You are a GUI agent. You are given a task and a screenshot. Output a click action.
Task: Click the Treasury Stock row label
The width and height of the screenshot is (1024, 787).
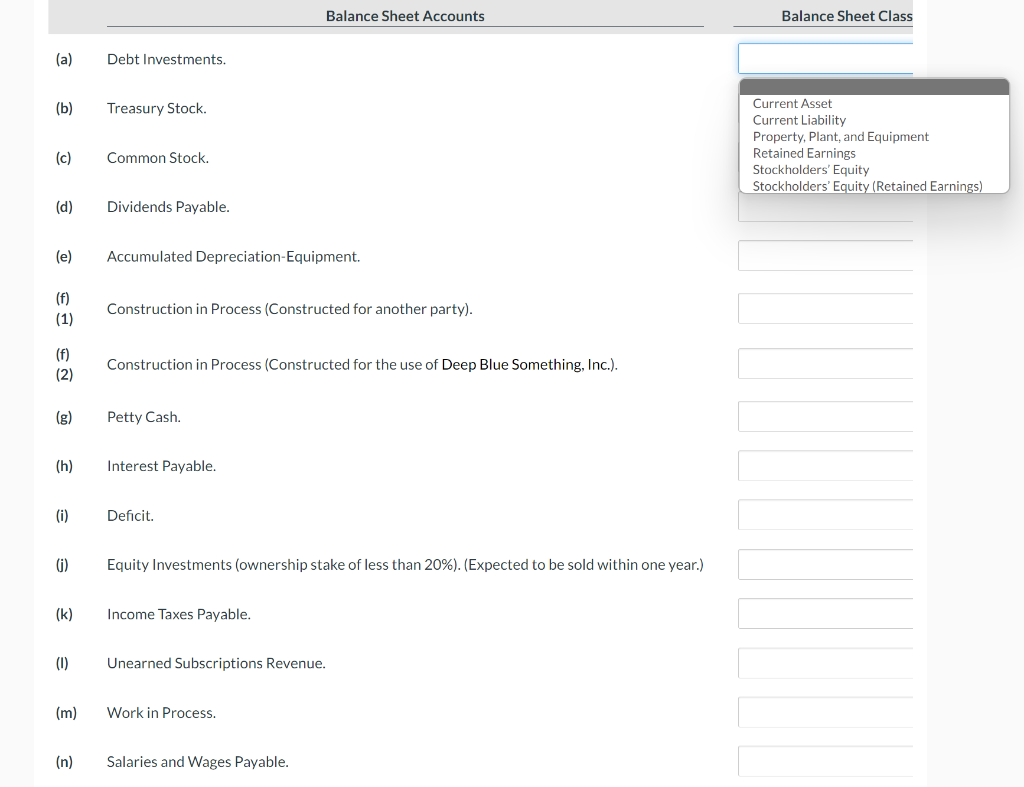click(x=156, y=108)
